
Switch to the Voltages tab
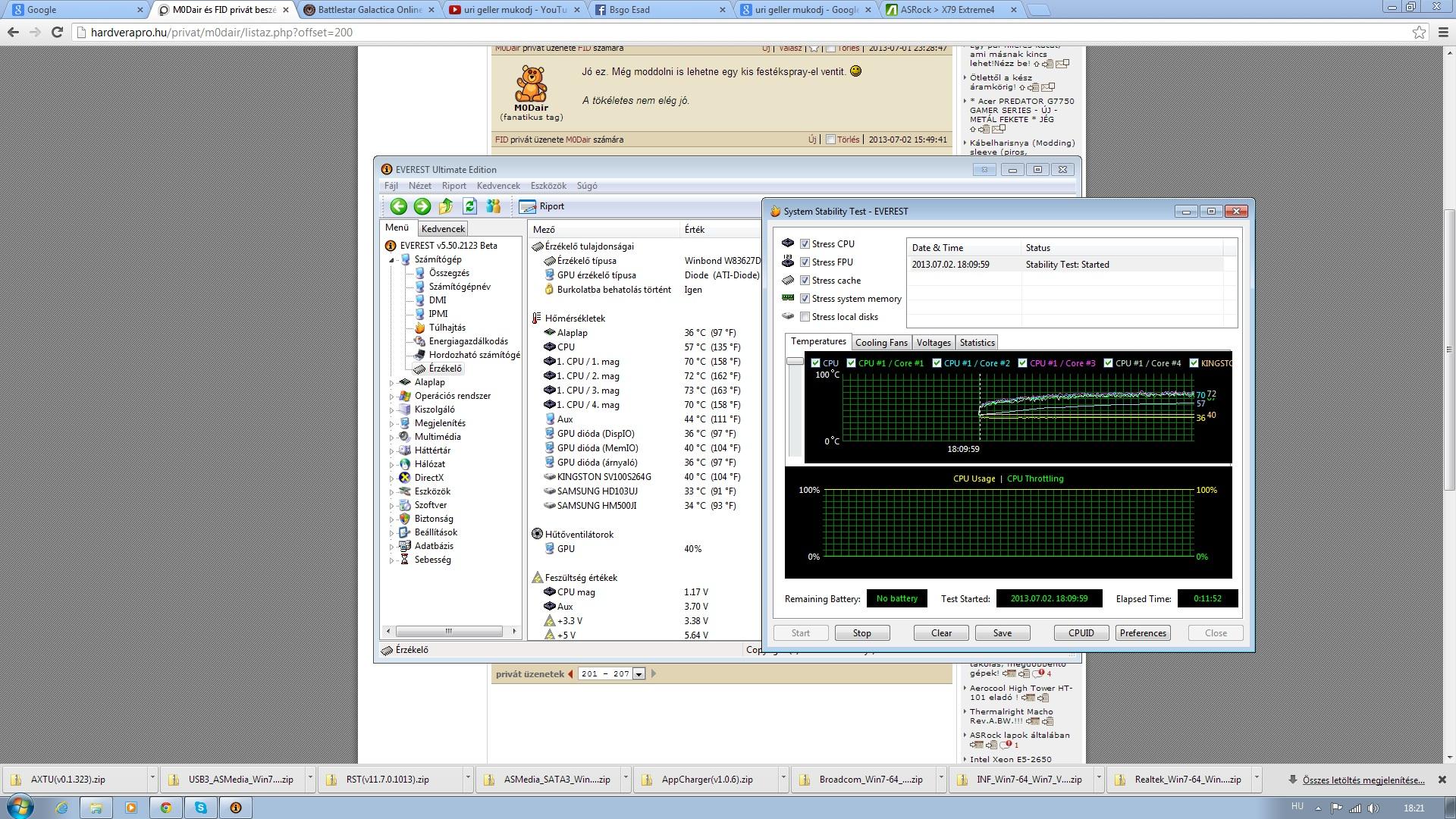click(933, 343)
